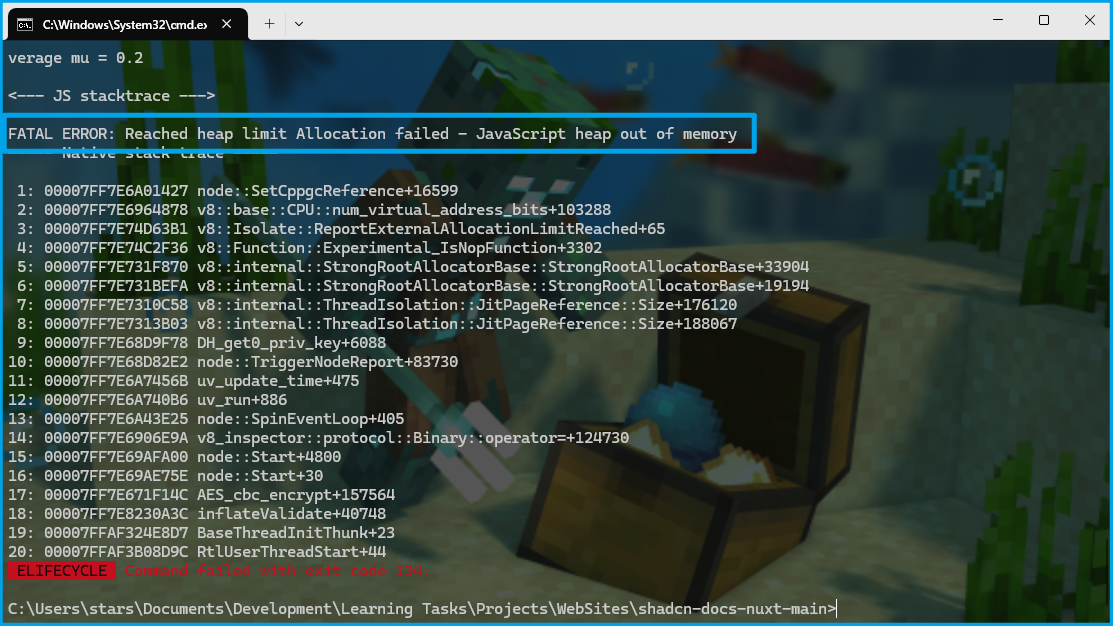Minimize the terminal window

[x=996, y=20]
